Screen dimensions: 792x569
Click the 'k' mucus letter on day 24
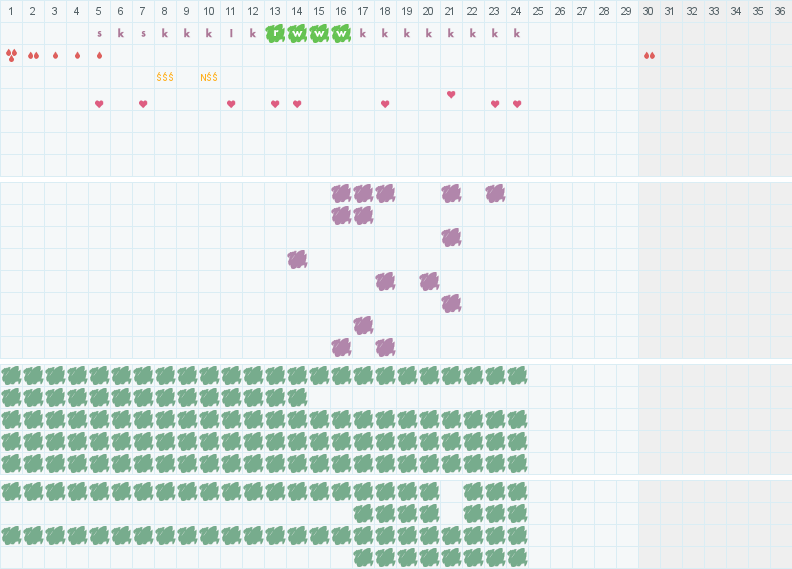[x=517, y=33]
